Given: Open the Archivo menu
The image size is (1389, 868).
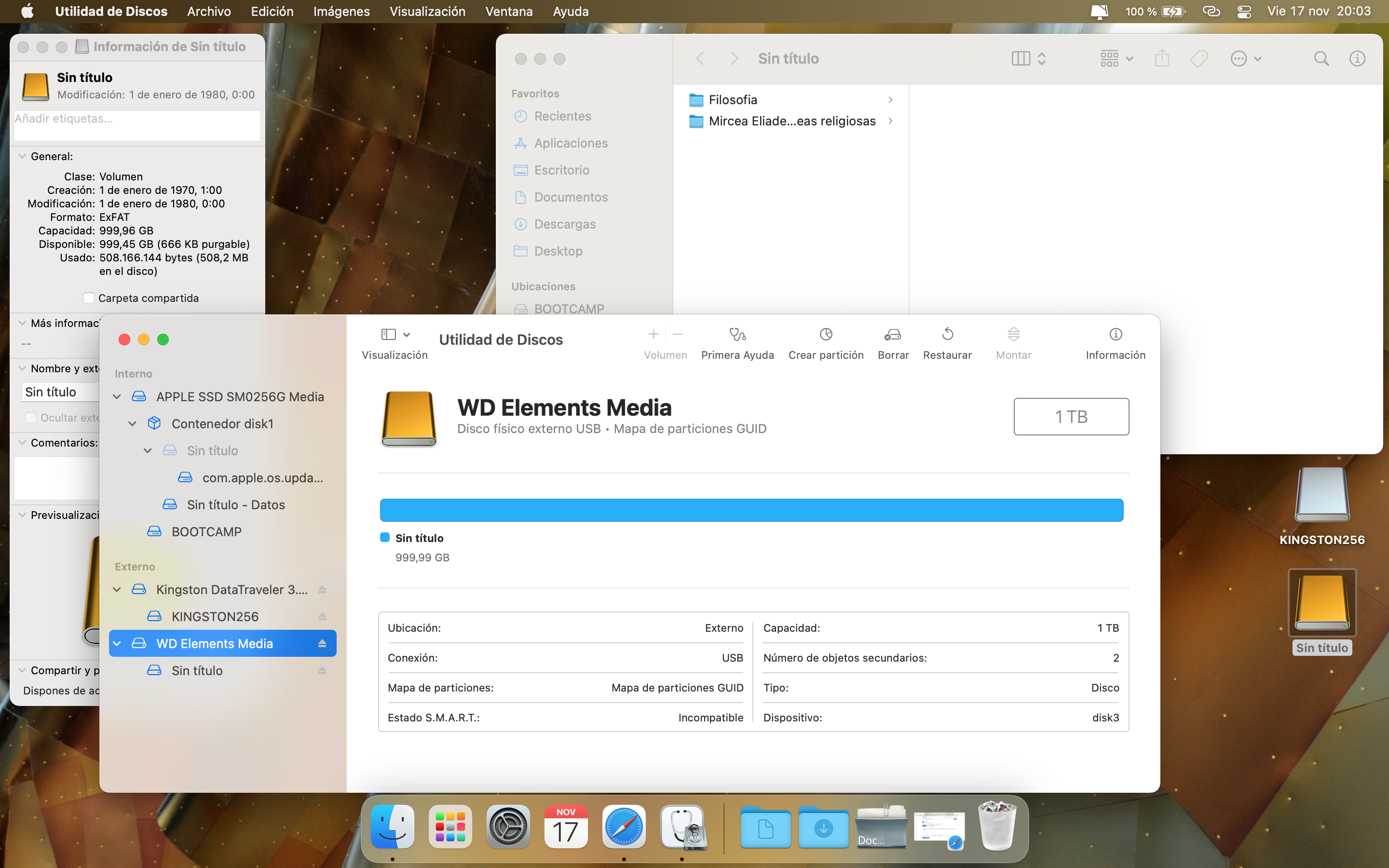Looking at the screenshot, I should (208, 12).
